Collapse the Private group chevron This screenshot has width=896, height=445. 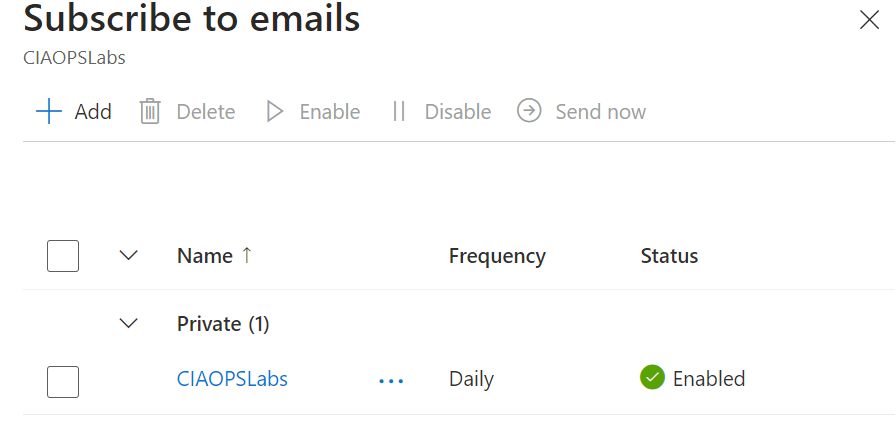coord(128,323)
